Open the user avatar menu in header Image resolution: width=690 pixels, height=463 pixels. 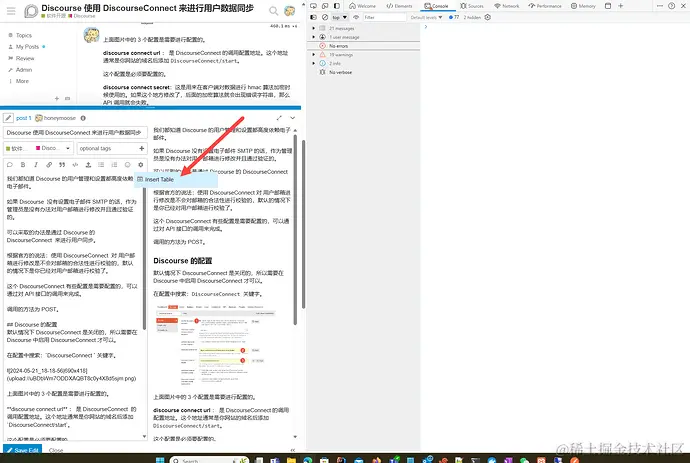click(290, 11)
